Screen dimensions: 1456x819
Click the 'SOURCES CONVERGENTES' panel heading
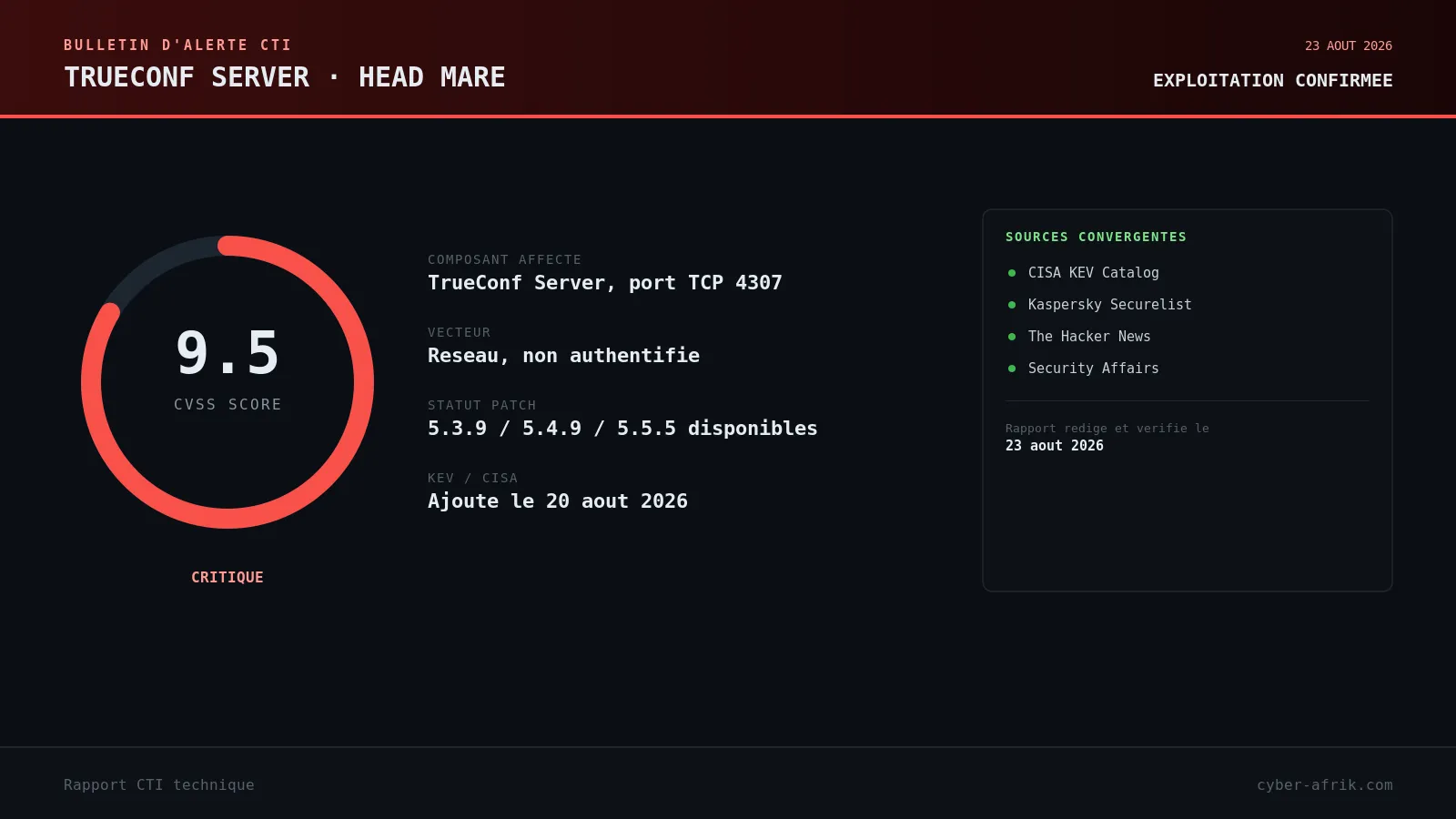pos(1096,237)
